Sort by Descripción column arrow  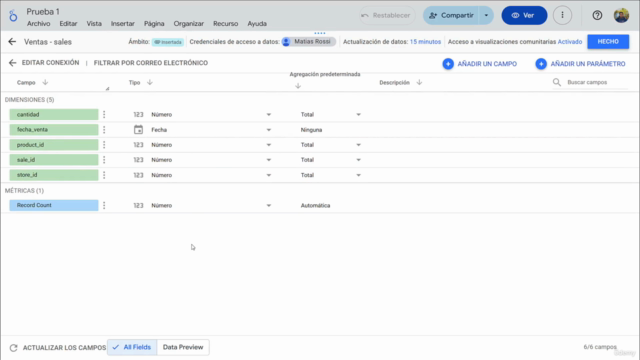point(419,82)
